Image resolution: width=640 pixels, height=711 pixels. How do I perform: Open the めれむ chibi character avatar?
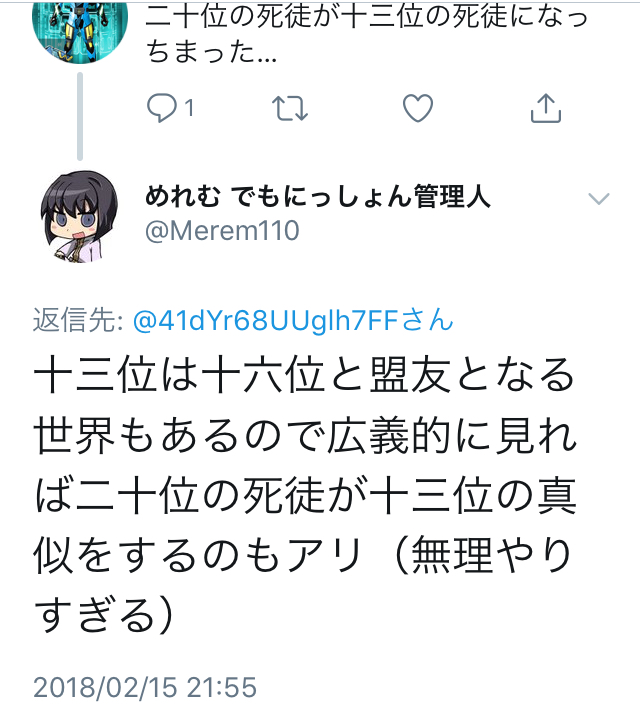click(x=79, y=217)
